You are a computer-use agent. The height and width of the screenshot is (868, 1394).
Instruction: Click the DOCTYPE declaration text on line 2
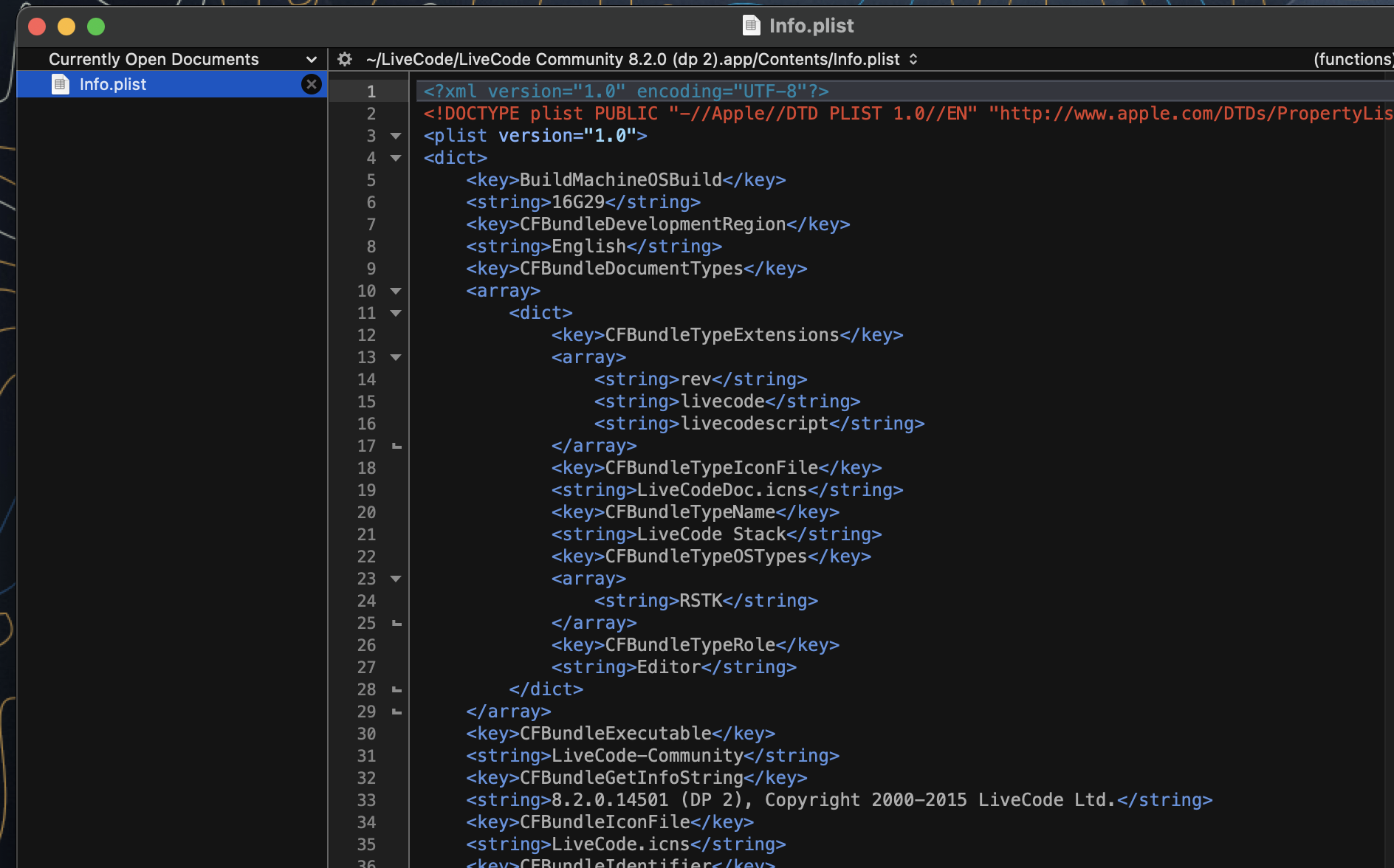[908, 114]
